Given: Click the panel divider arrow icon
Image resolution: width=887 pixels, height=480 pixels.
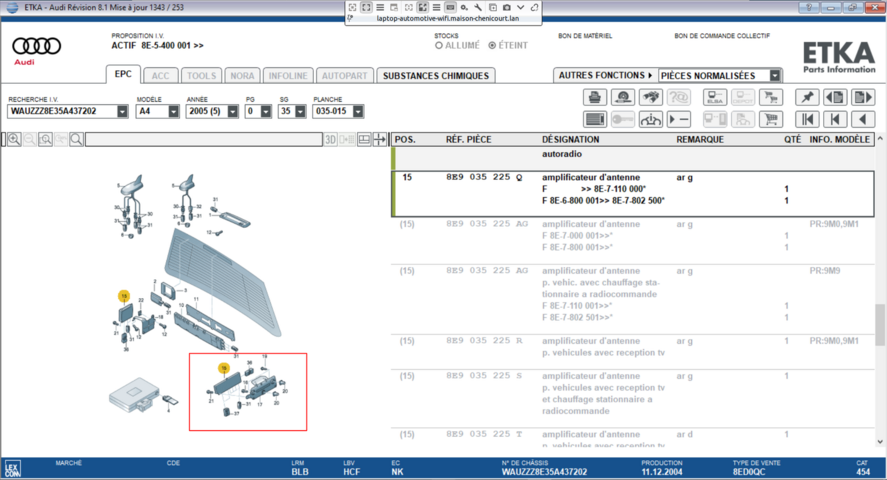Looking at the screenshot, I should tap(380, 139).
